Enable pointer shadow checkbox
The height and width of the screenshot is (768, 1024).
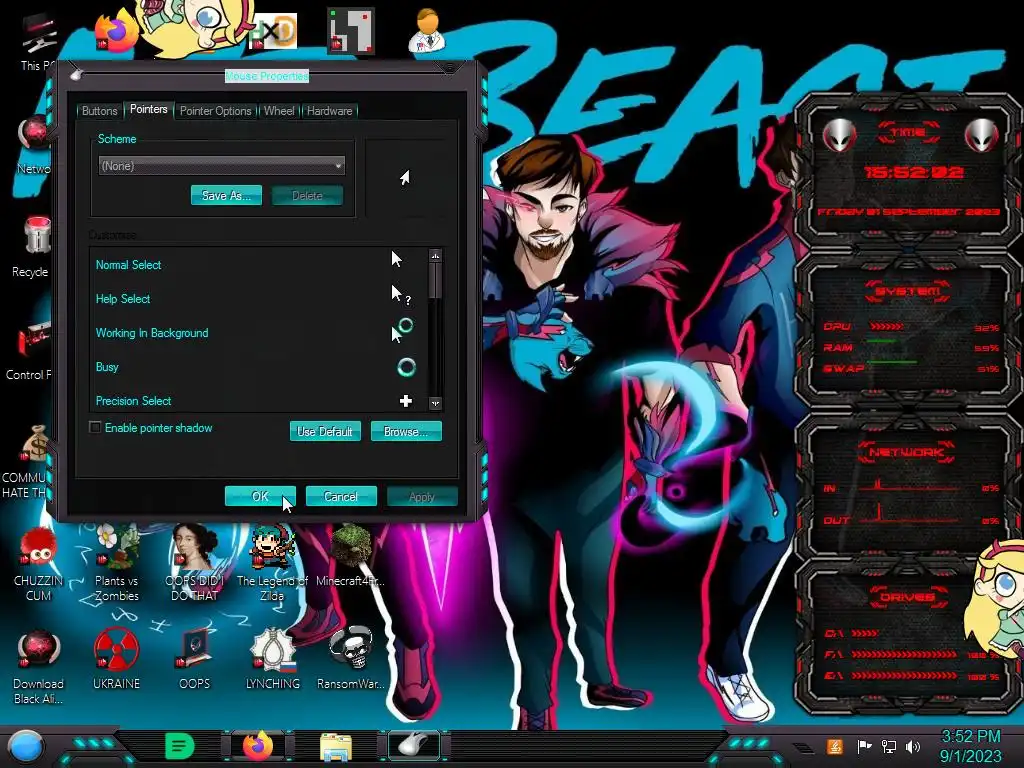pos(95,428)
